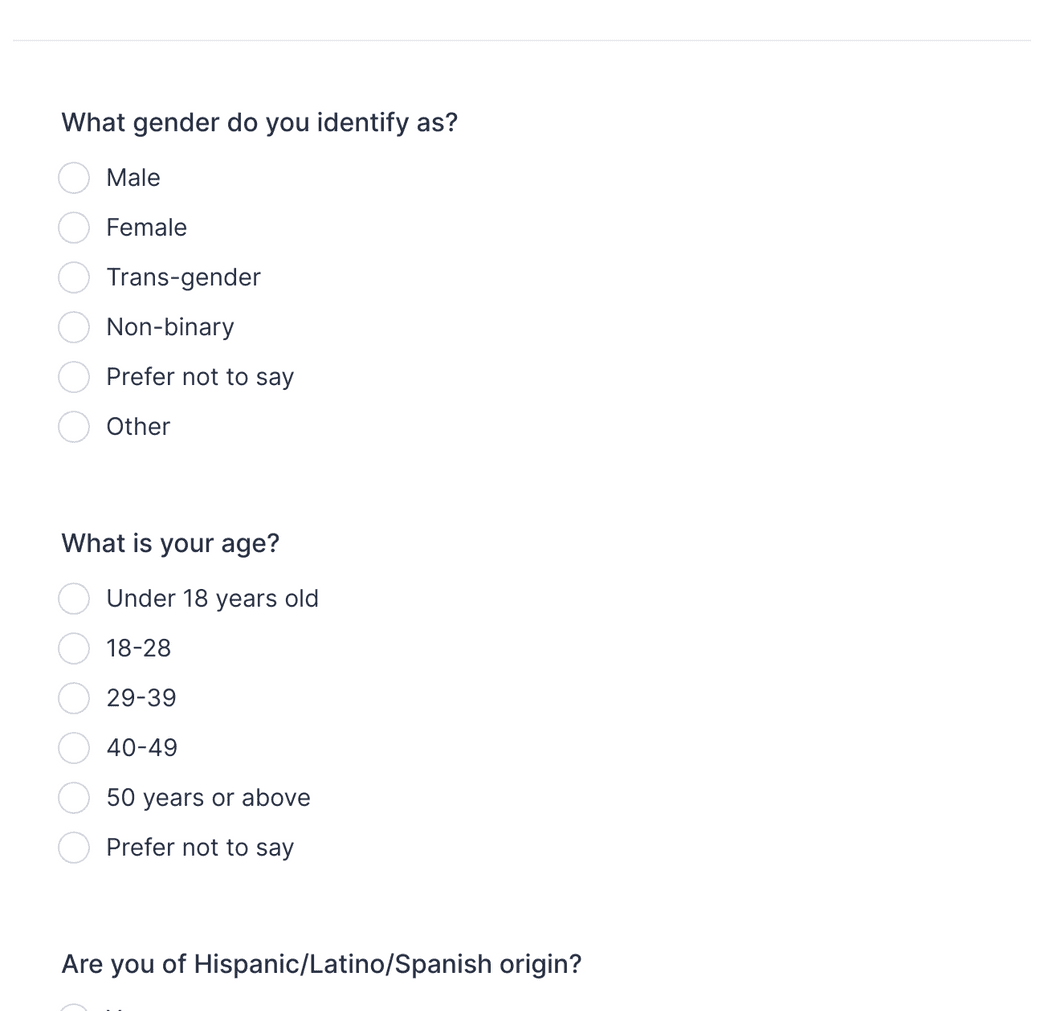Choose 'Prefer not to say' under age question

pos(73,847)
